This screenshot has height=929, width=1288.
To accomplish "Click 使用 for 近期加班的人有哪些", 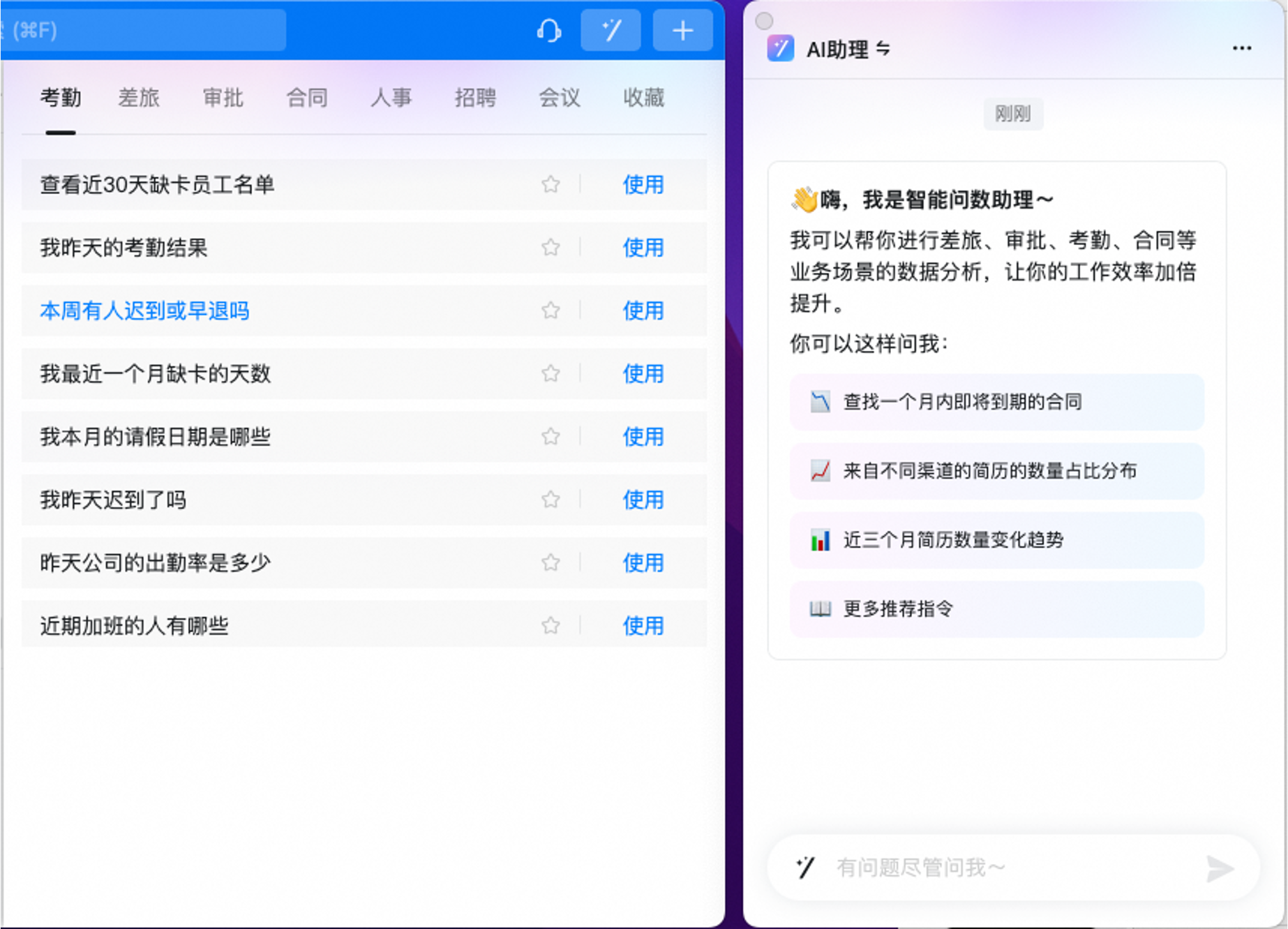I will tap(643, 625).
